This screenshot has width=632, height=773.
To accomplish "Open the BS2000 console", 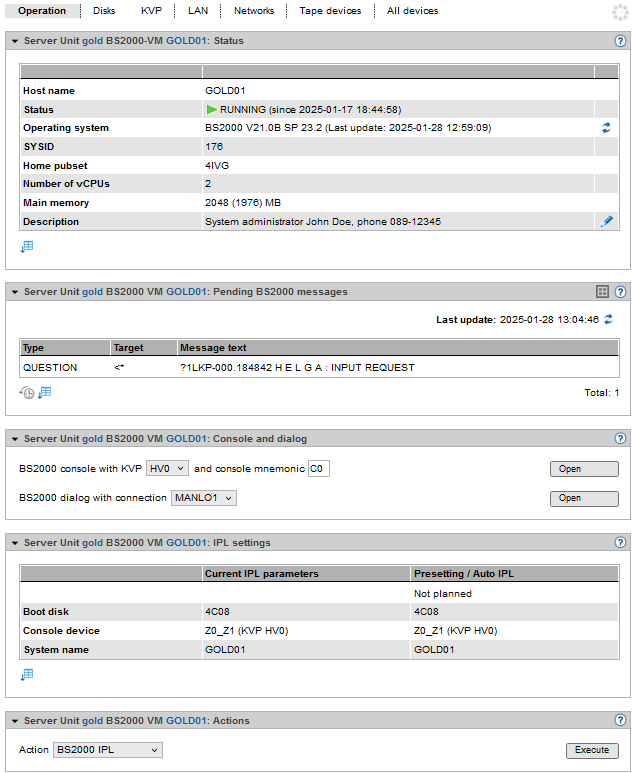I will (x=584, y=469).
